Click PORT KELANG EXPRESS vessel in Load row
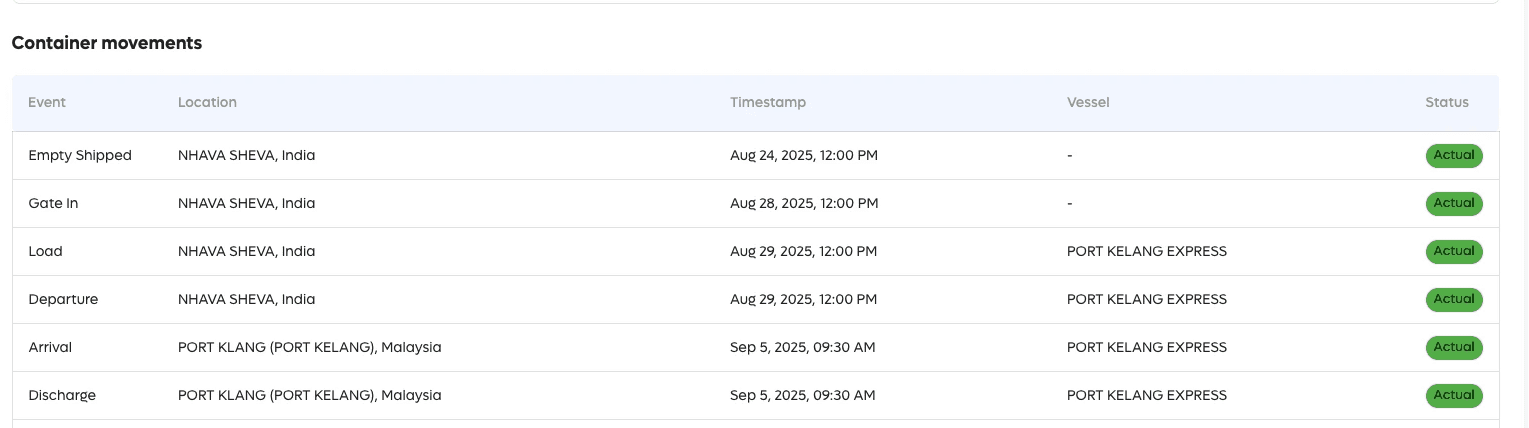The image size is (1529, 428). 1146,252
